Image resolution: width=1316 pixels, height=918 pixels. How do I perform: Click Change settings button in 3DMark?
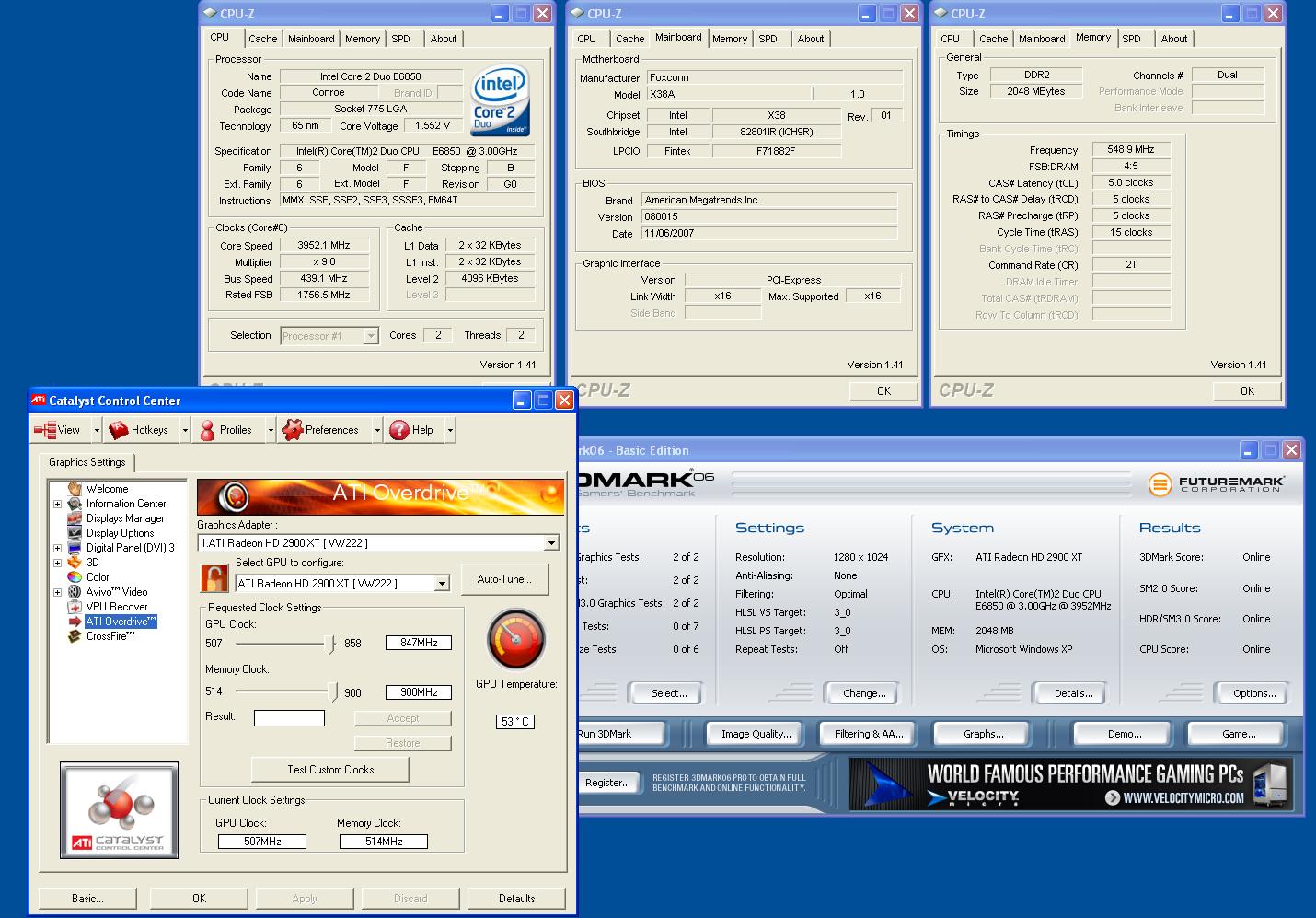[x=864, y=693]
